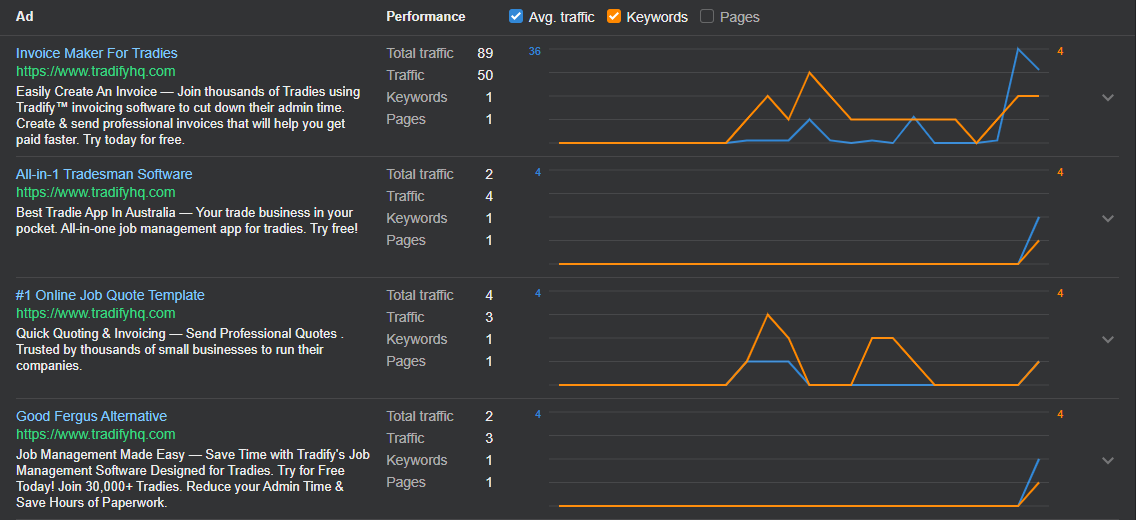Click the blue axis value 36 on first chart
Image resolution: width=1136 pixels, height=520 pixels.
point(535,51)
